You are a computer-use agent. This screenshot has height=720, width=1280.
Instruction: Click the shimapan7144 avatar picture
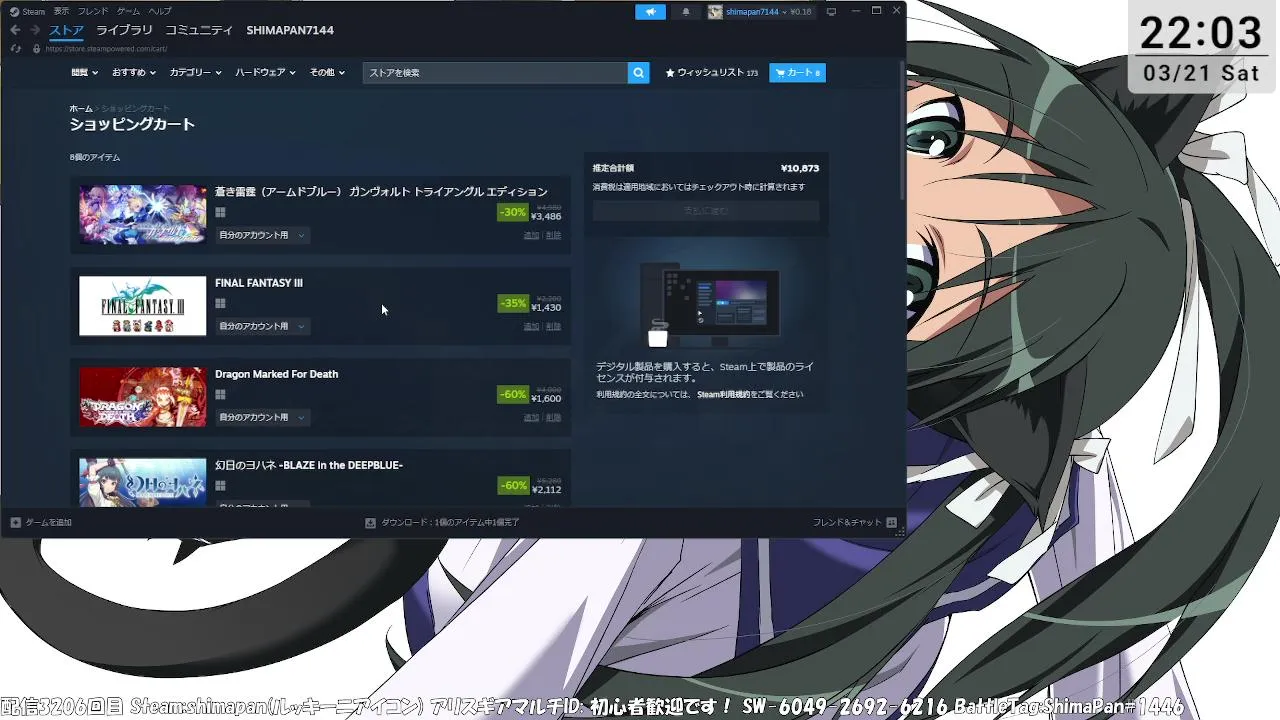coord(715,12)
